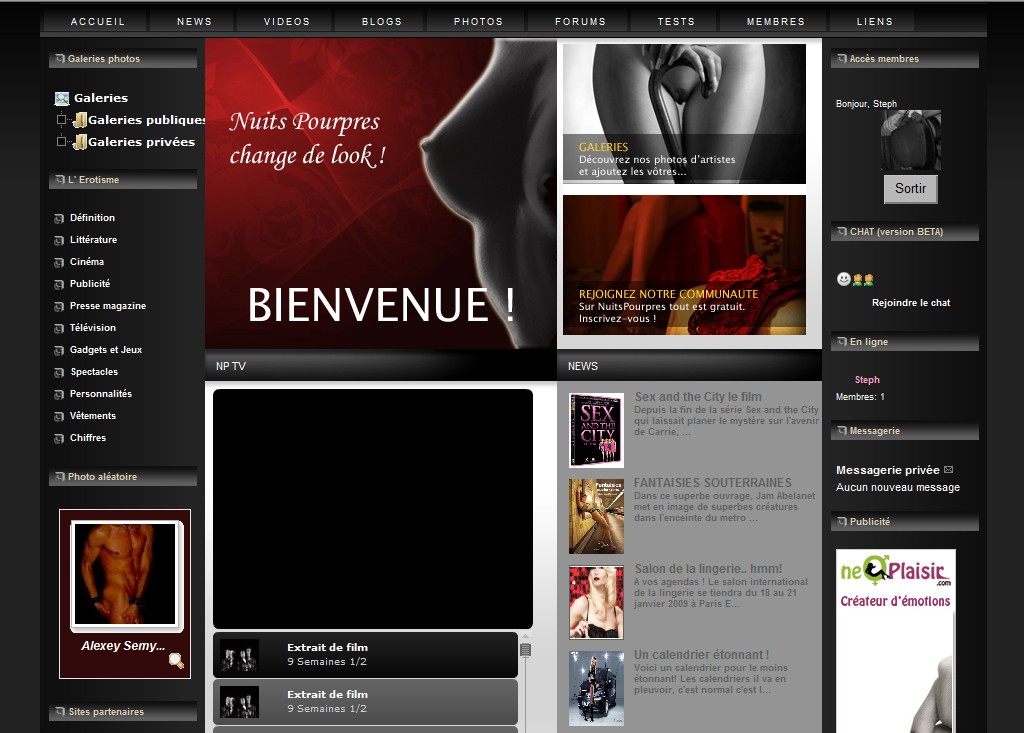The width and height of the screenshot is (1024, 733).
Task: Click the Sites partenaires header icon
Action: (60, 711)
